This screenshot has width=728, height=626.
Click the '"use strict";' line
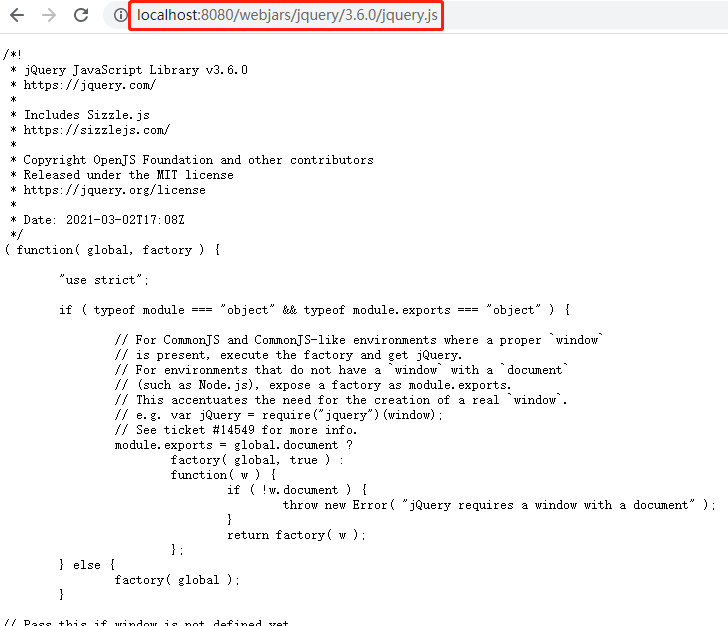(x=104, y=280)
